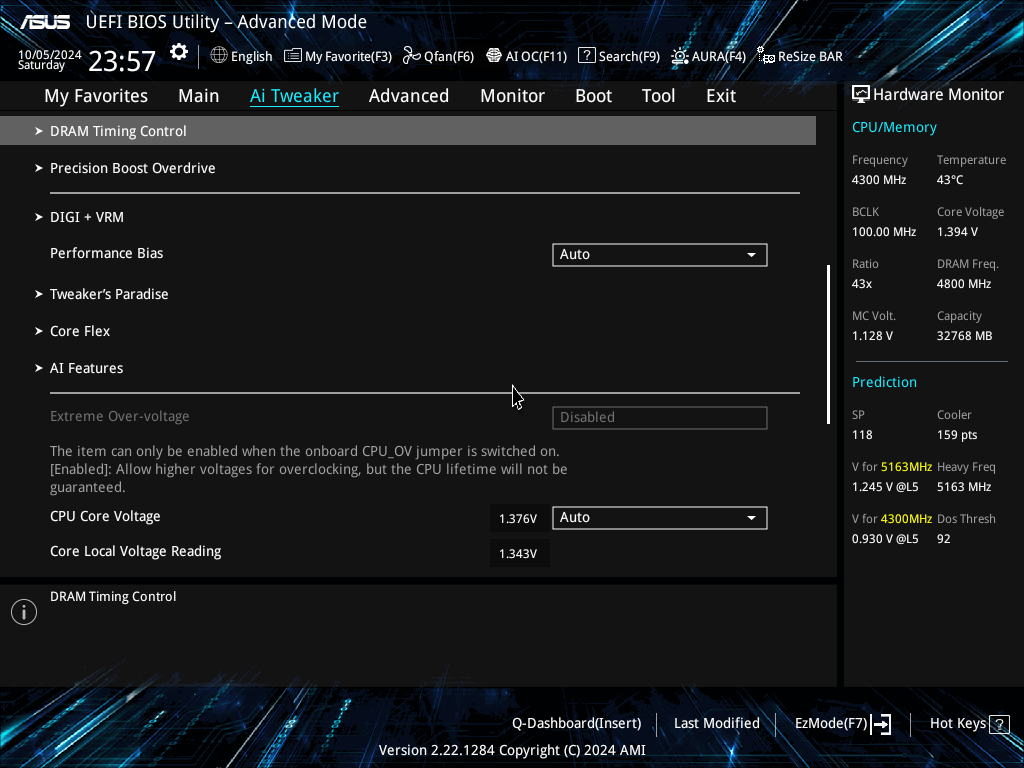Image resolution: width=1024 pixels, height=768 pixels.
Task: Click Last Modified
Action: 716,724
